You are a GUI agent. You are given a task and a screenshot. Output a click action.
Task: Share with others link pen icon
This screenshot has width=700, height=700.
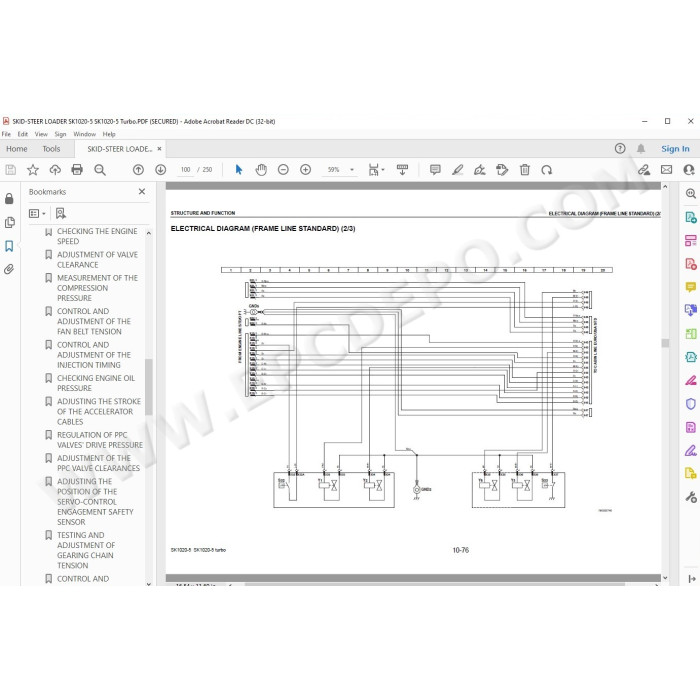pyautogui.click(x=643, y=170)
